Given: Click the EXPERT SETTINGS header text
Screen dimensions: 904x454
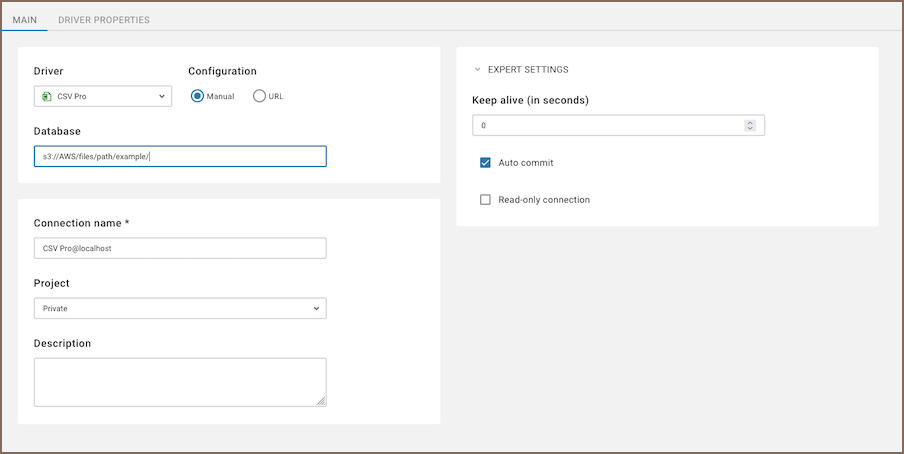Looking at the screenshot, I should (528, 70).
